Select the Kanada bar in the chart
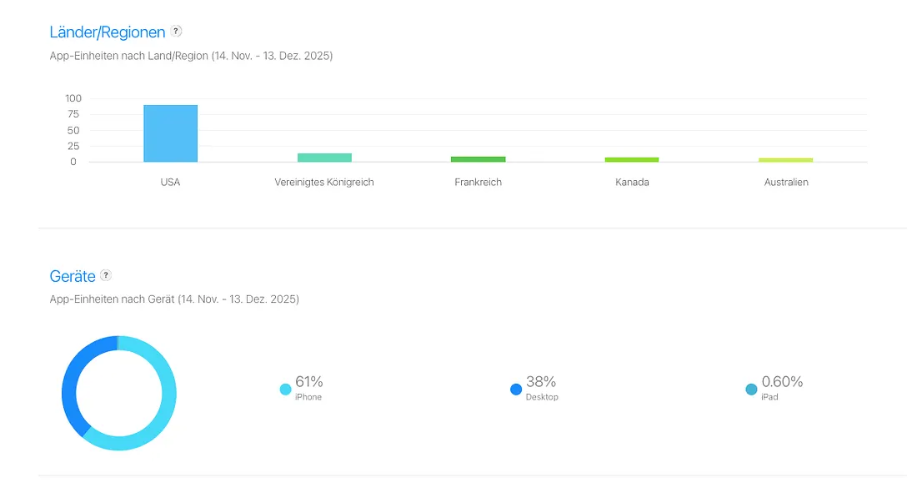 tap(632, 159)
